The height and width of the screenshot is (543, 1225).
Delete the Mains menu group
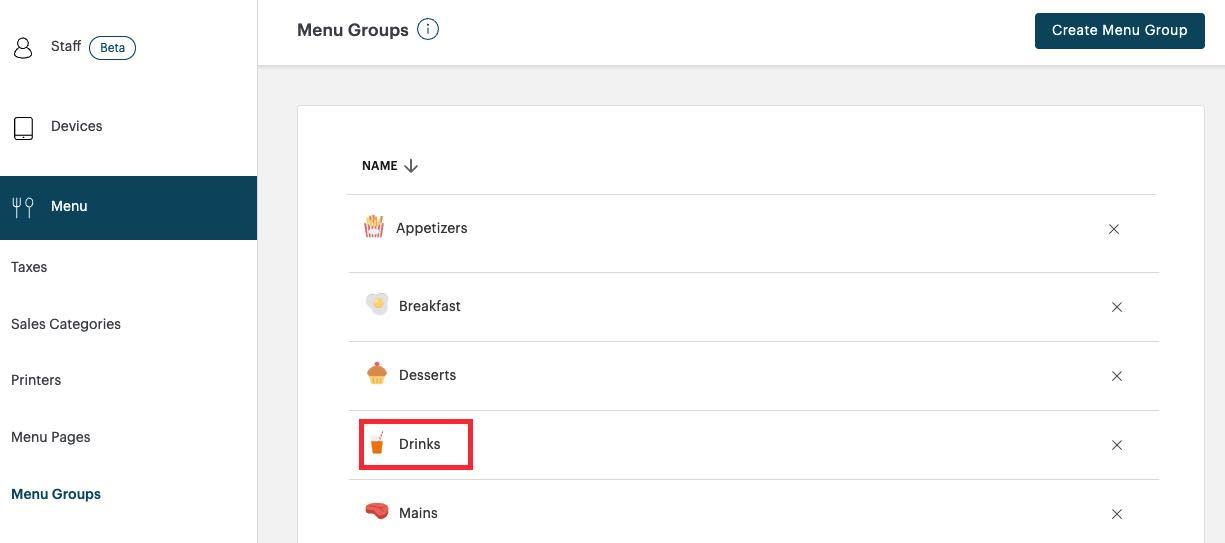tap(1117, 514)
